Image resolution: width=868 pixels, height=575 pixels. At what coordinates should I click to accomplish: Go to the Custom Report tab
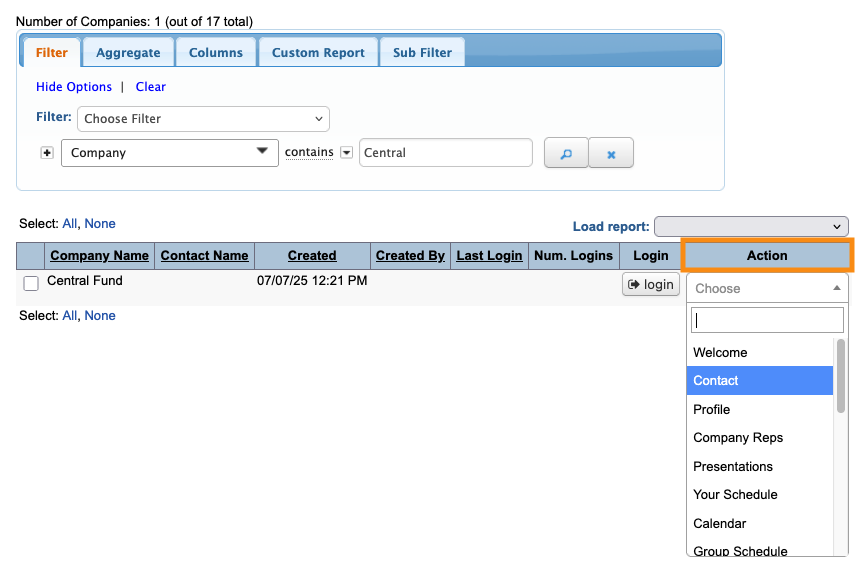pos(318,53)
